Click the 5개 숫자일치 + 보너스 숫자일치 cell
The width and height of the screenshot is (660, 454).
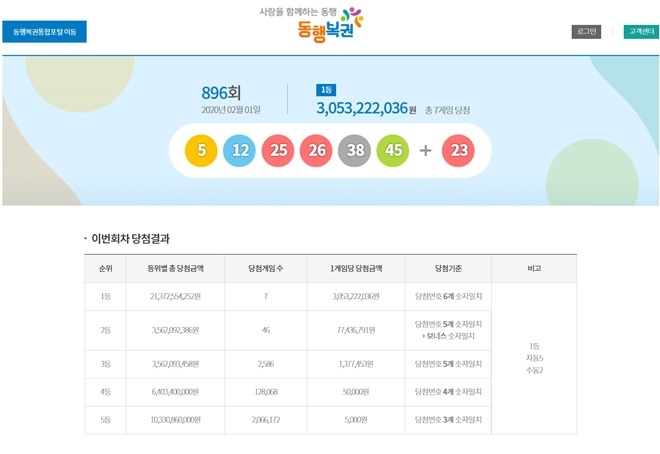point(448,330)
